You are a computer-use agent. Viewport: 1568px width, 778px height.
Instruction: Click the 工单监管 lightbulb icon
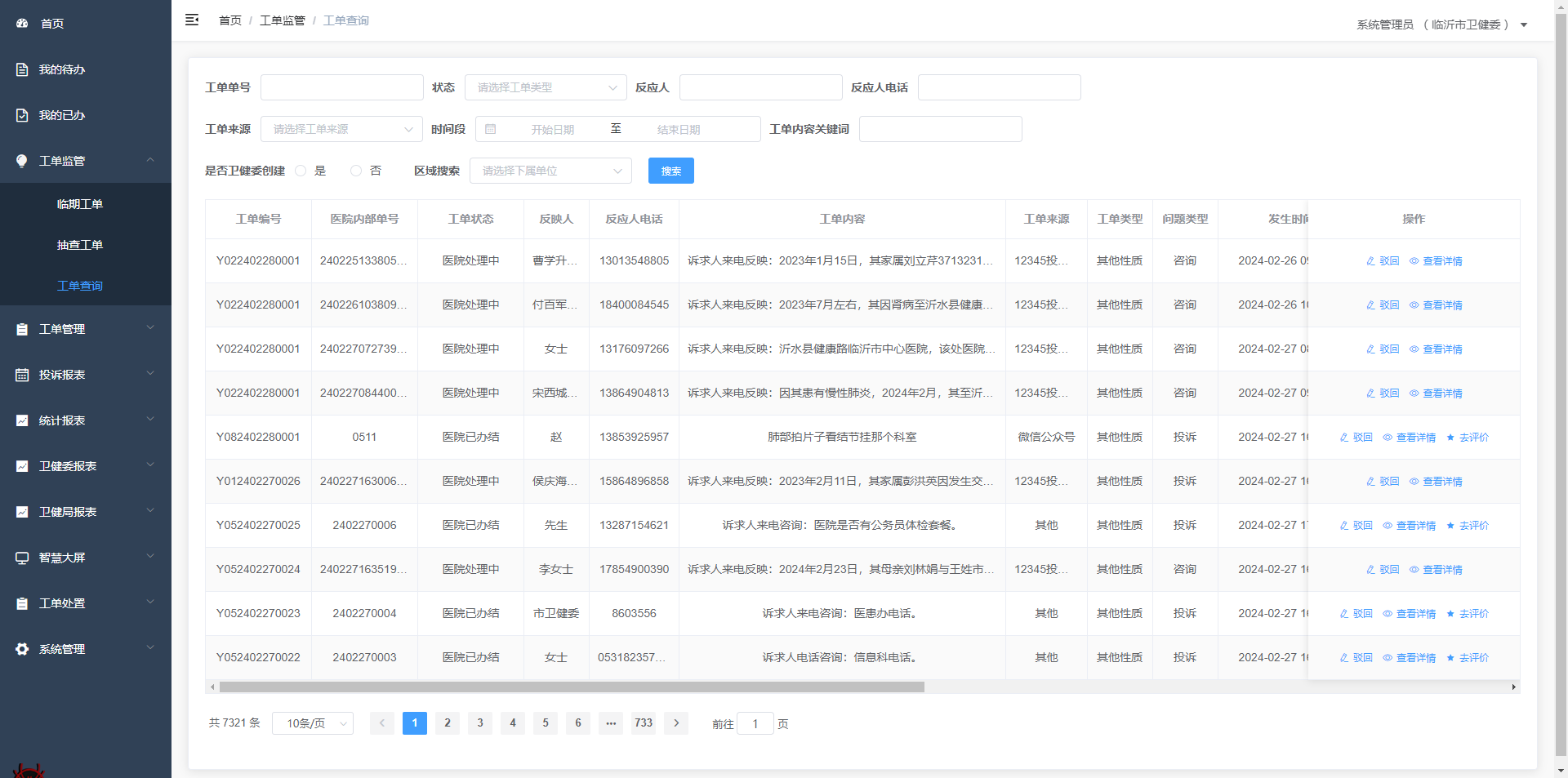22,161
